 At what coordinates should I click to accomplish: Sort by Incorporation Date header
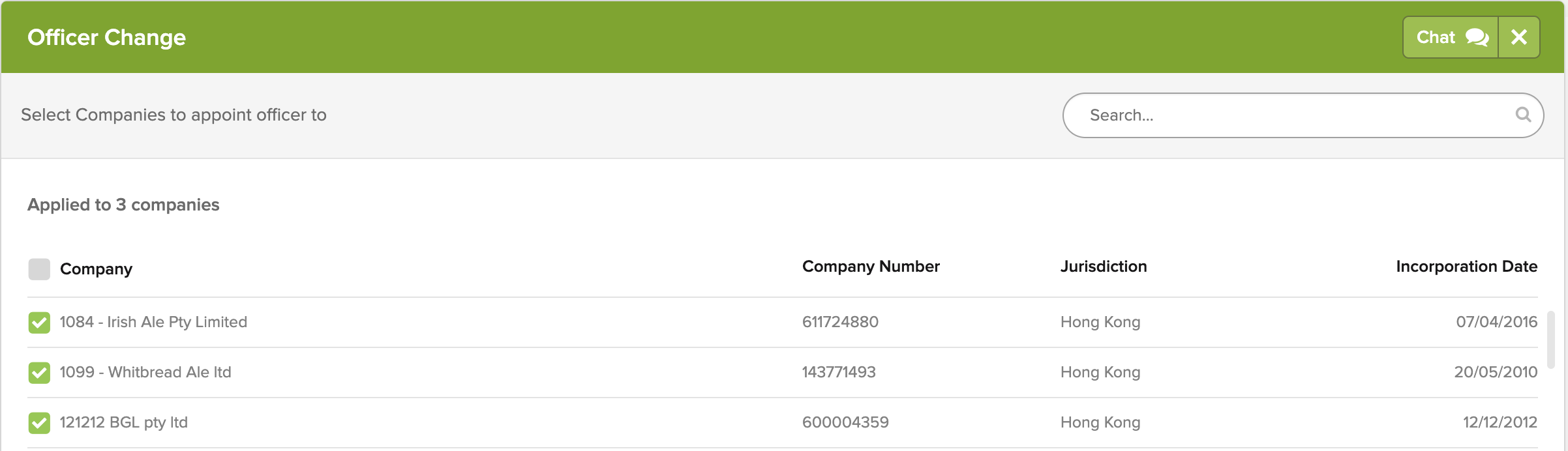tap(1466, 267)
